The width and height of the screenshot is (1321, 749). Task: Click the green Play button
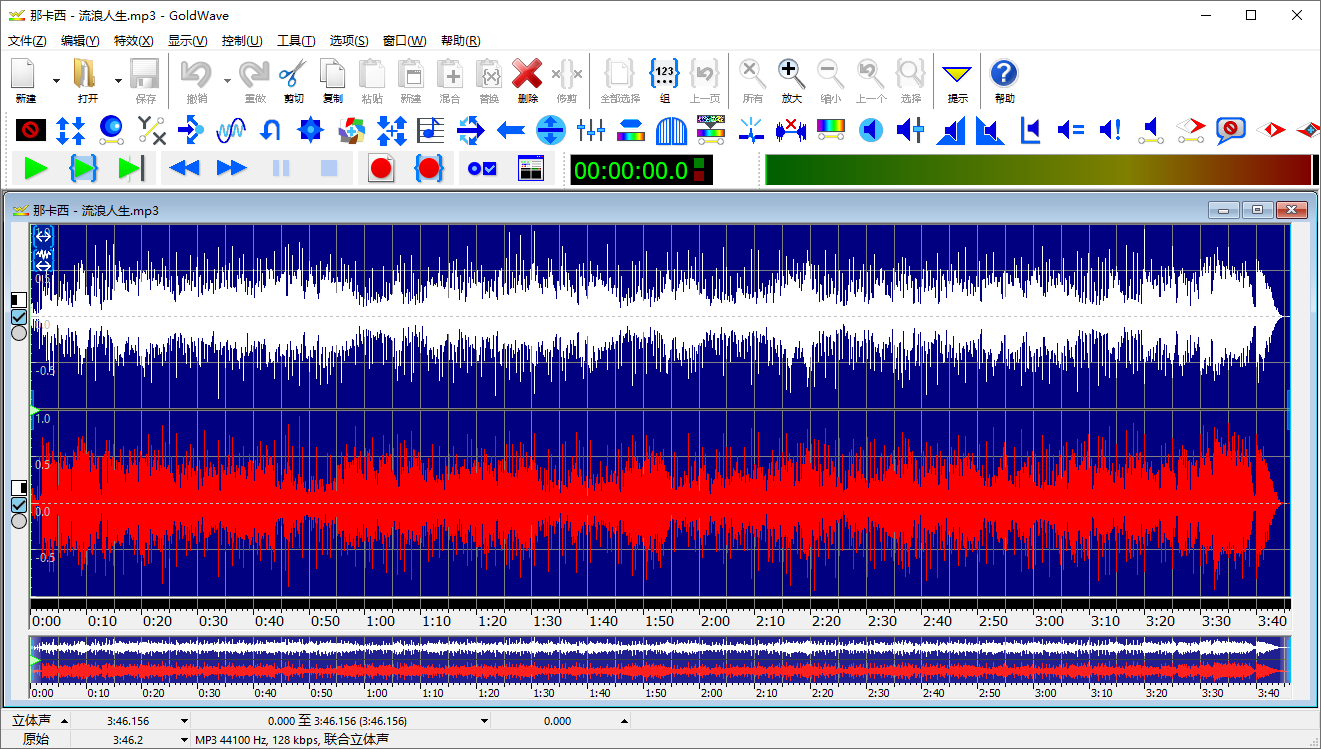click(x=36, y=169)
